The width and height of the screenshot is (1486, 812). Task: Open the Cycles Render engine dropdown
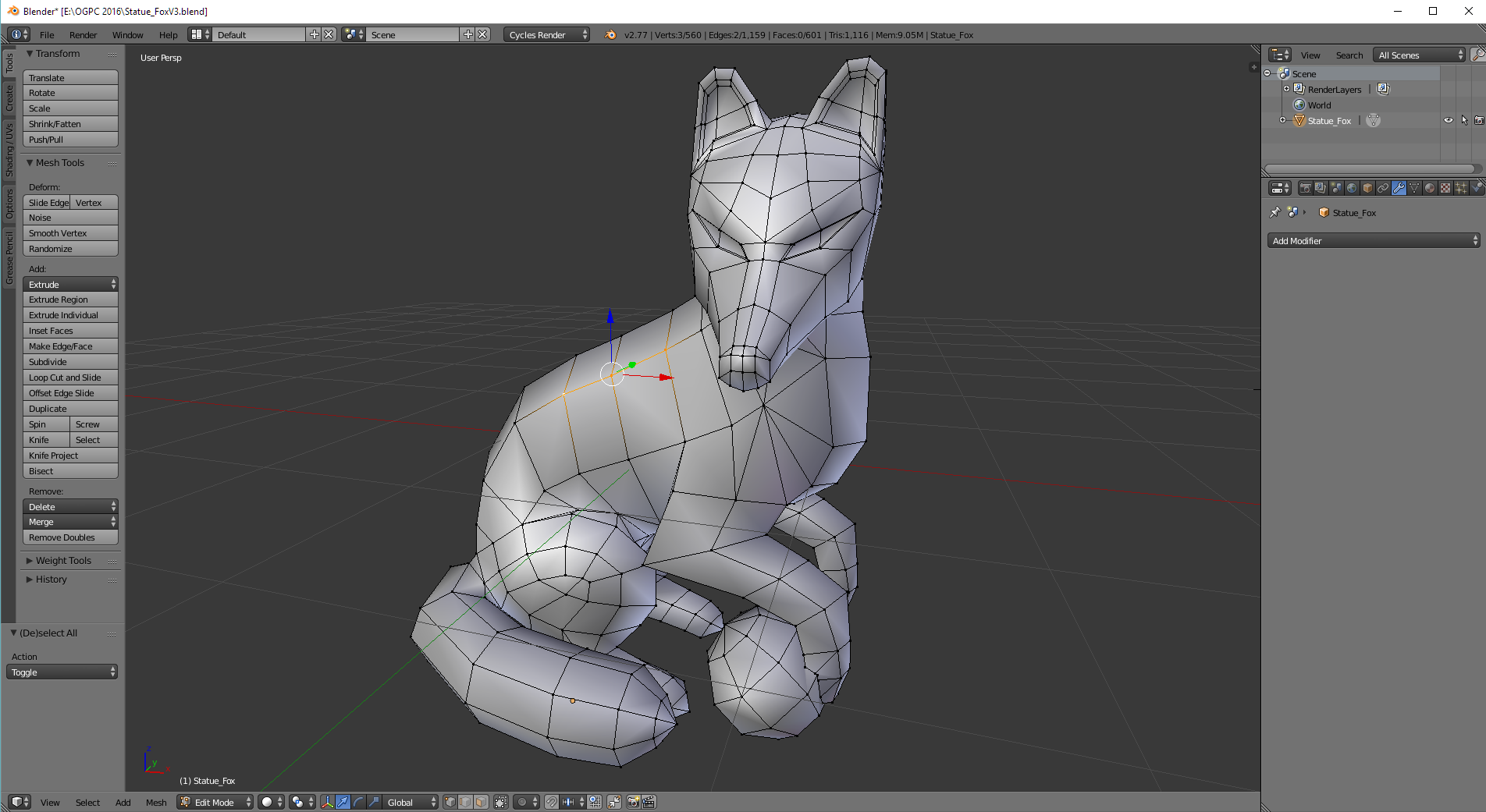coord(545,34)
